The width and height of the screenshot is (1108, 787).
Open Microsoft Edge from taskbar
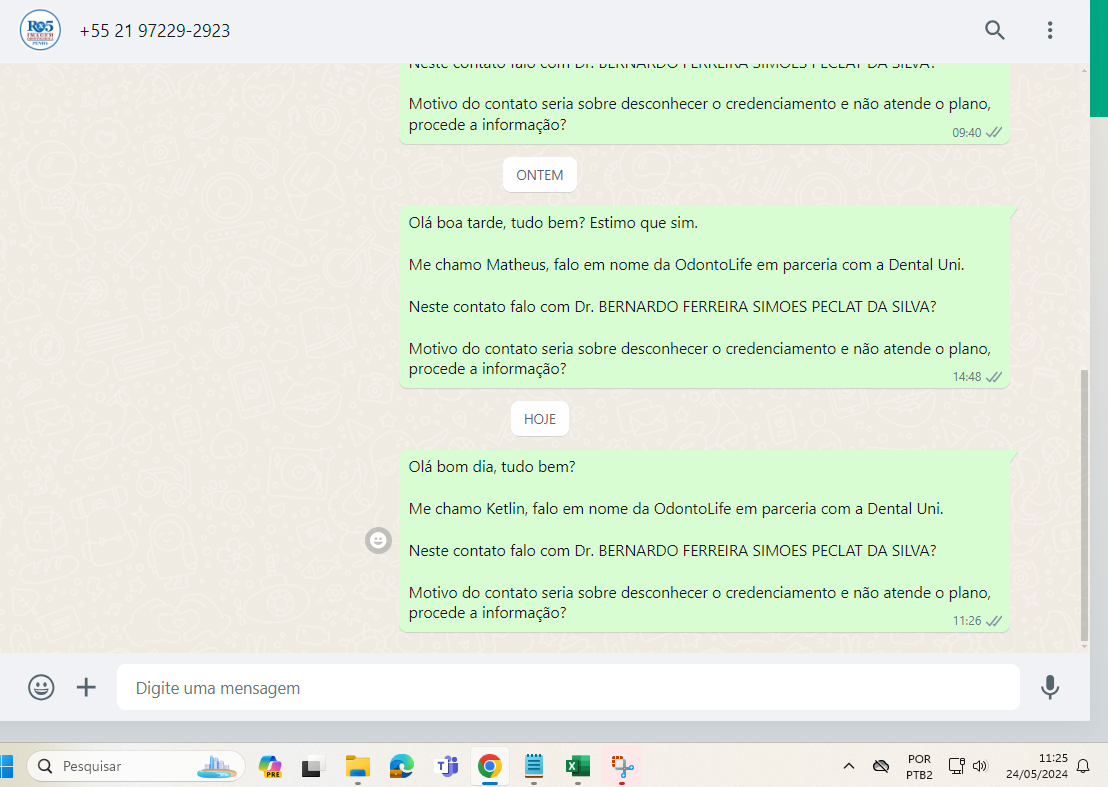pyautogui.click(x=401, y=766)
